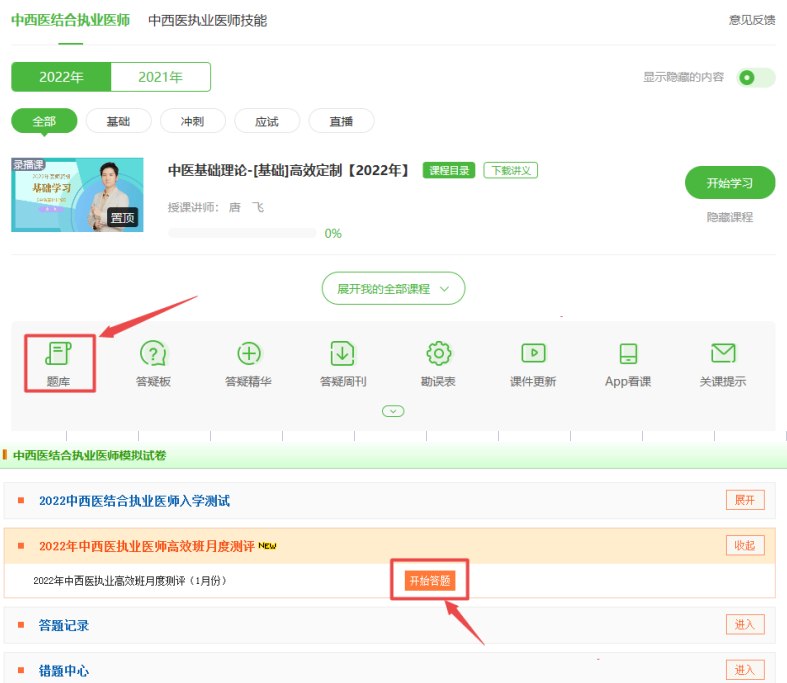This screenshot has width=787, height=683.
Task: Open the 勘误表 errata gear icon
Action: (438, 355)
